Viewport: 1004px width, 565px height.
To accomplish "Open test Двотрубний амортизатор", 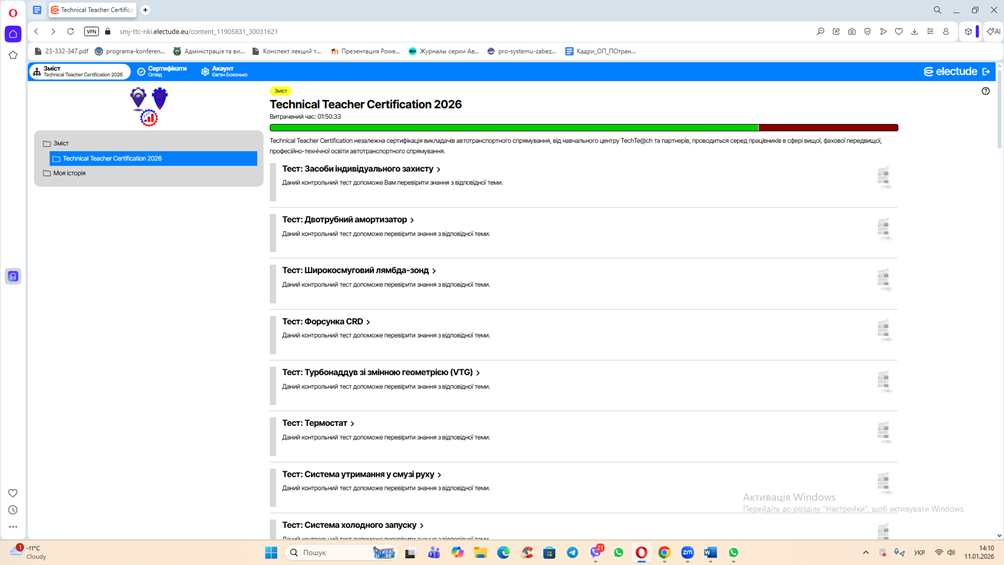I will tap(345, 220).
